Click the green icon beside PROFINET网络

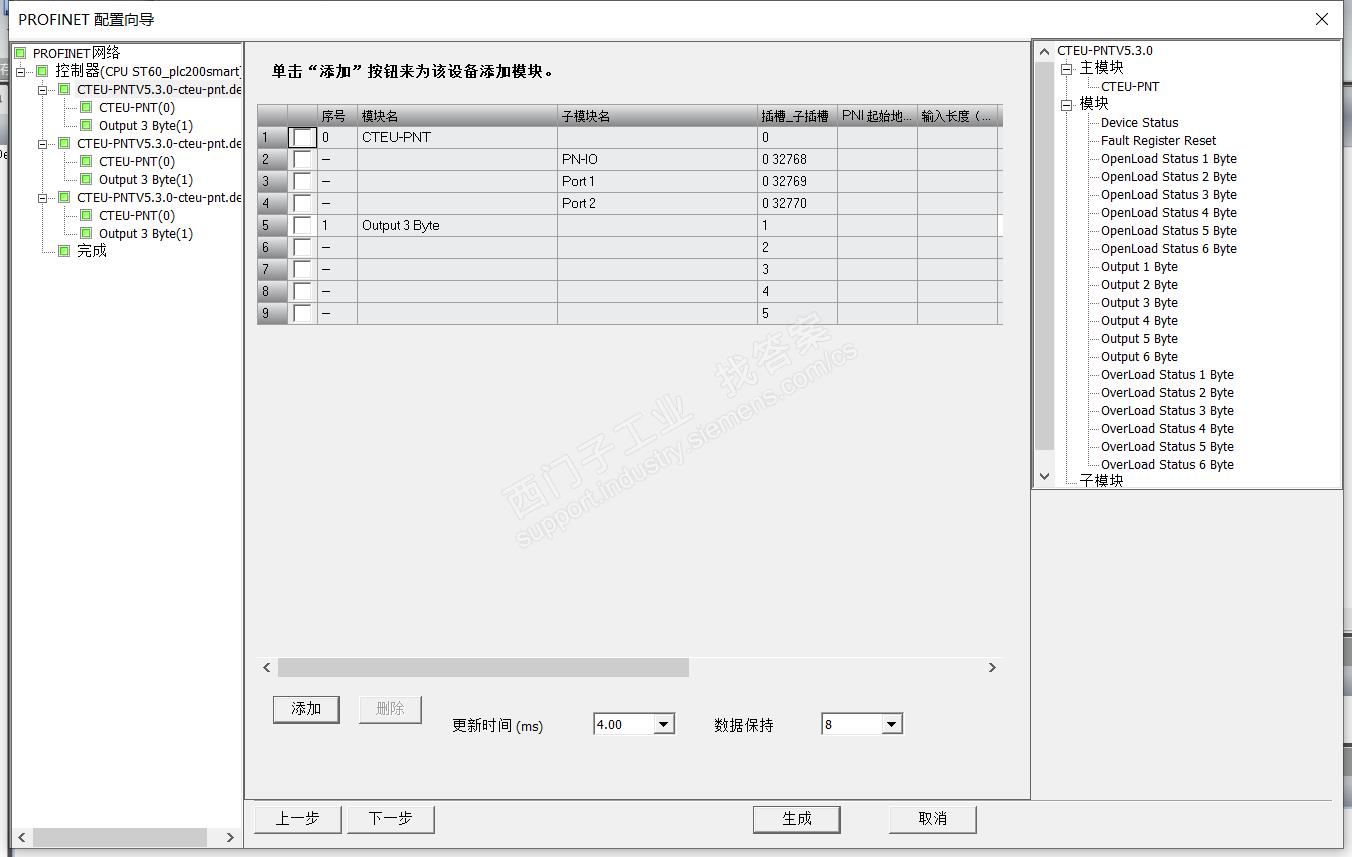[x=20, y=53]
